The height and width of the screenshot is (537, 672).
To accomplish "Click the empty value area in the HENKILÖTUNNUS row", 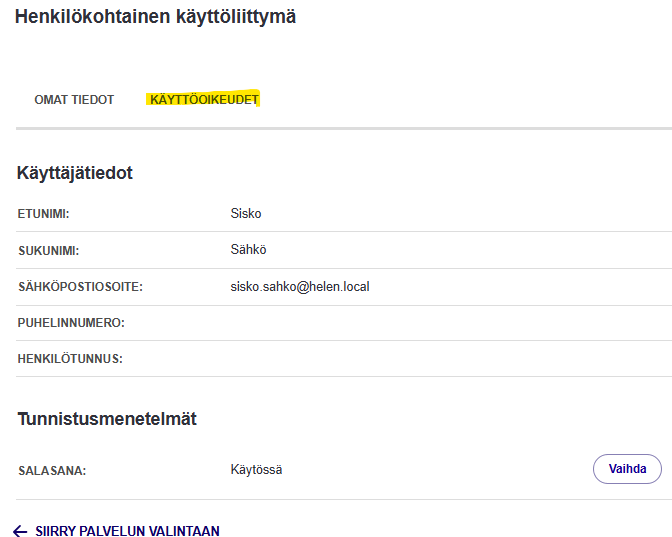I will pos(400,359).
